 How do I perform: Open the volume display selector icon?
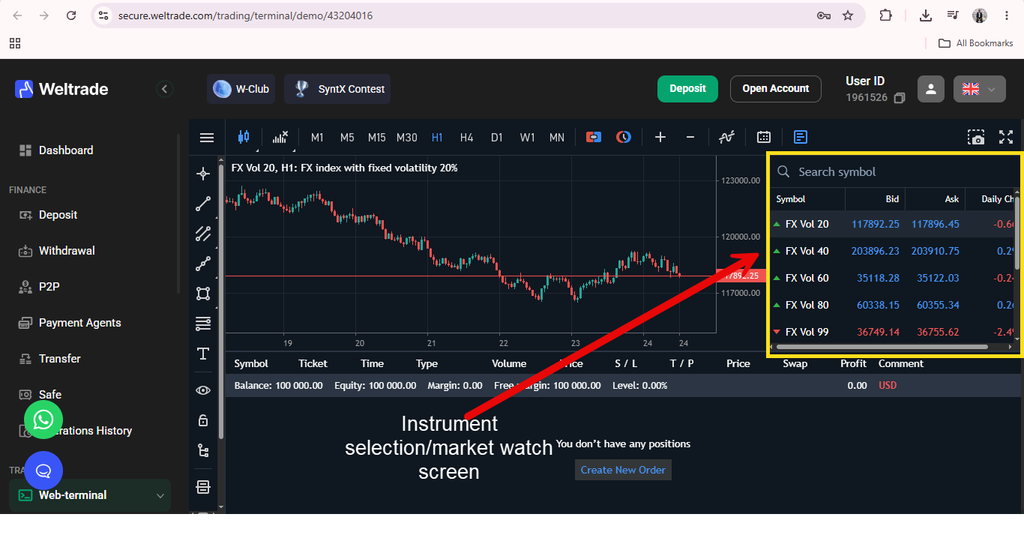[280, 137]
